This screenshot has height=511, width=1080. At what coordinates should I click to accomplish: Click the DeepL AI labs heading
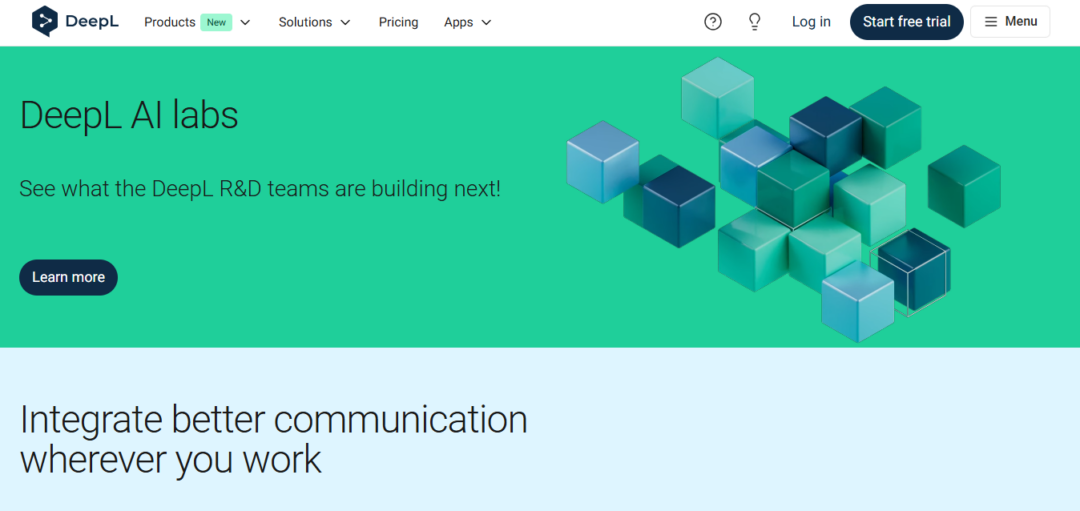pos(129,116)
